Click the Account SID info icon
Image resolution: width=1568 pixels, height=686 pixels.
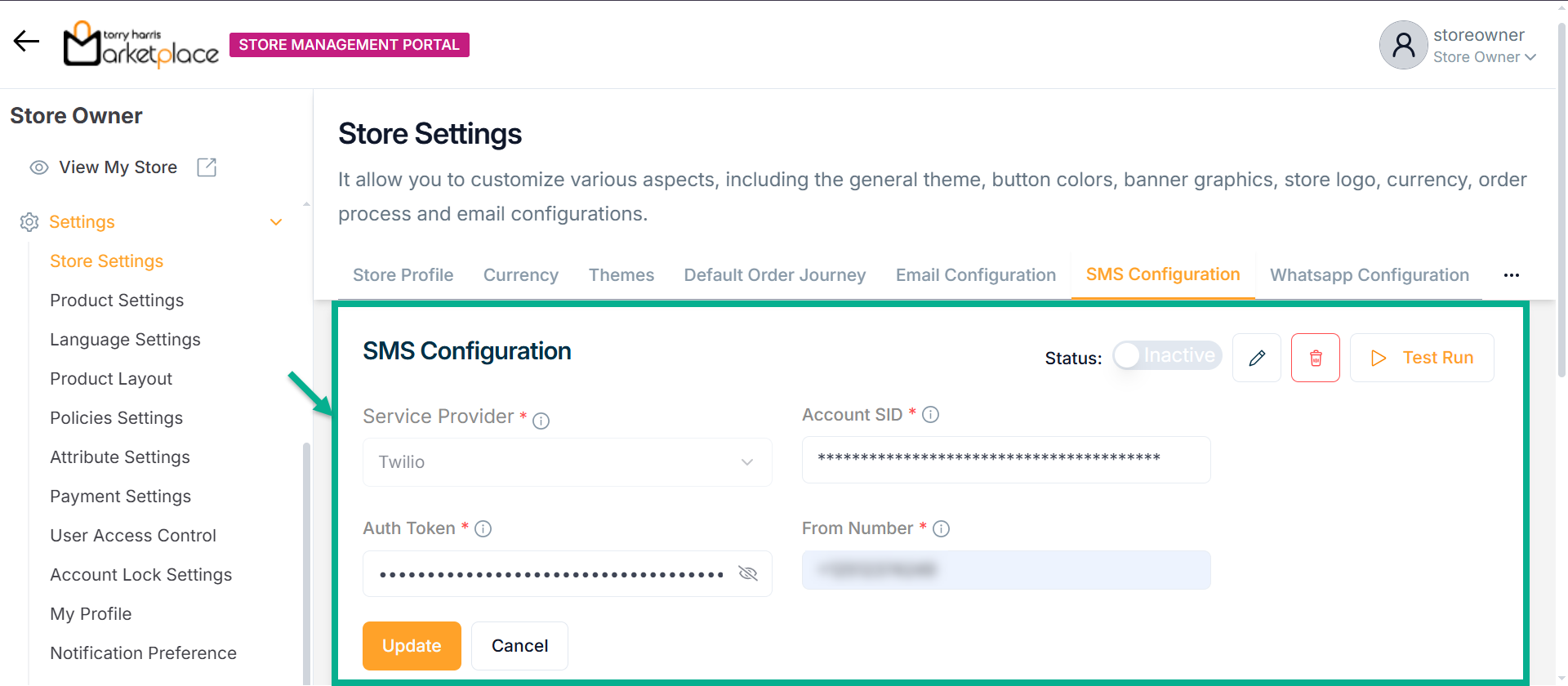[x=930, y=415]
